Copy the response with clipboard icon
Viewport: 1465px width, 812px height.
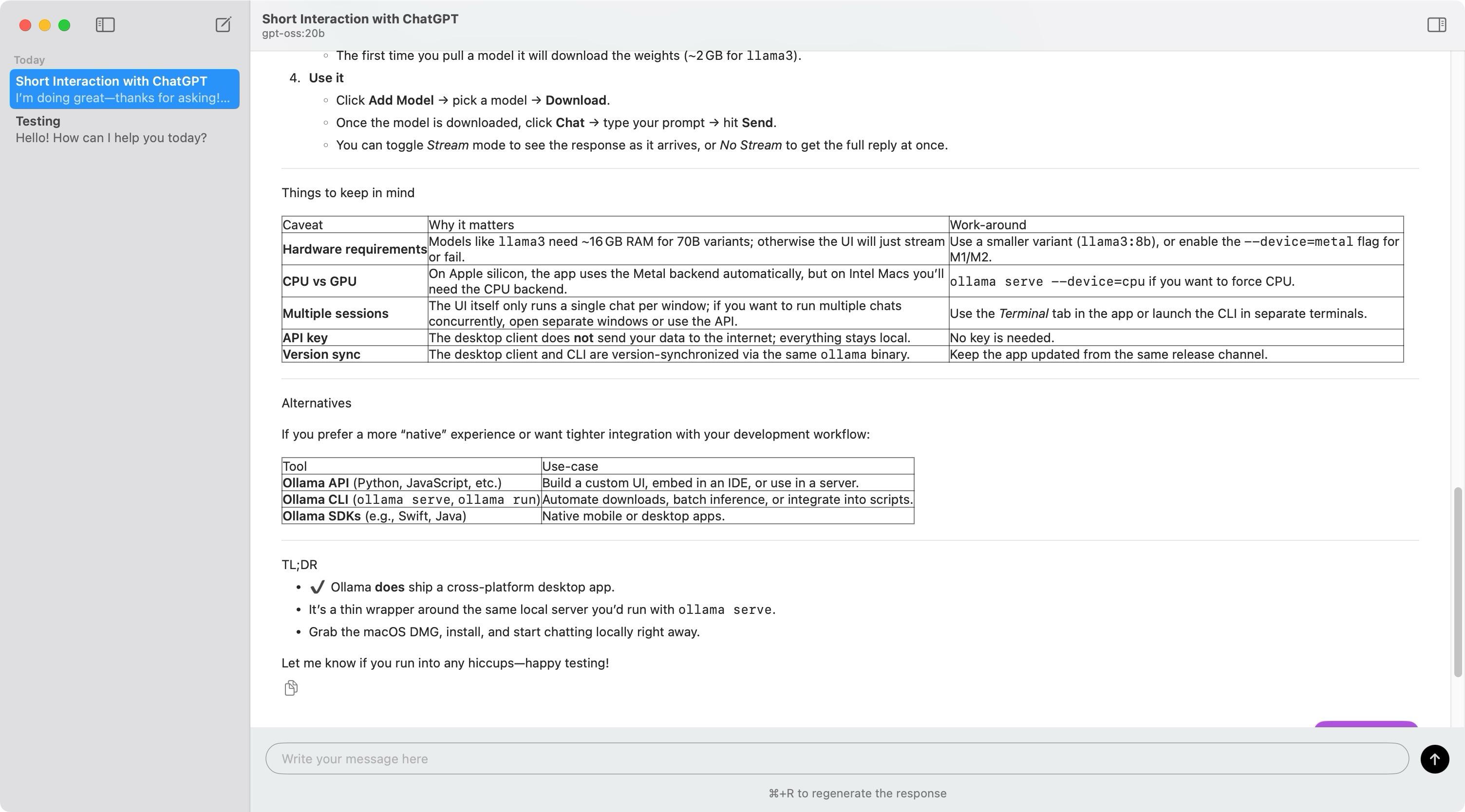coord(291,688)
